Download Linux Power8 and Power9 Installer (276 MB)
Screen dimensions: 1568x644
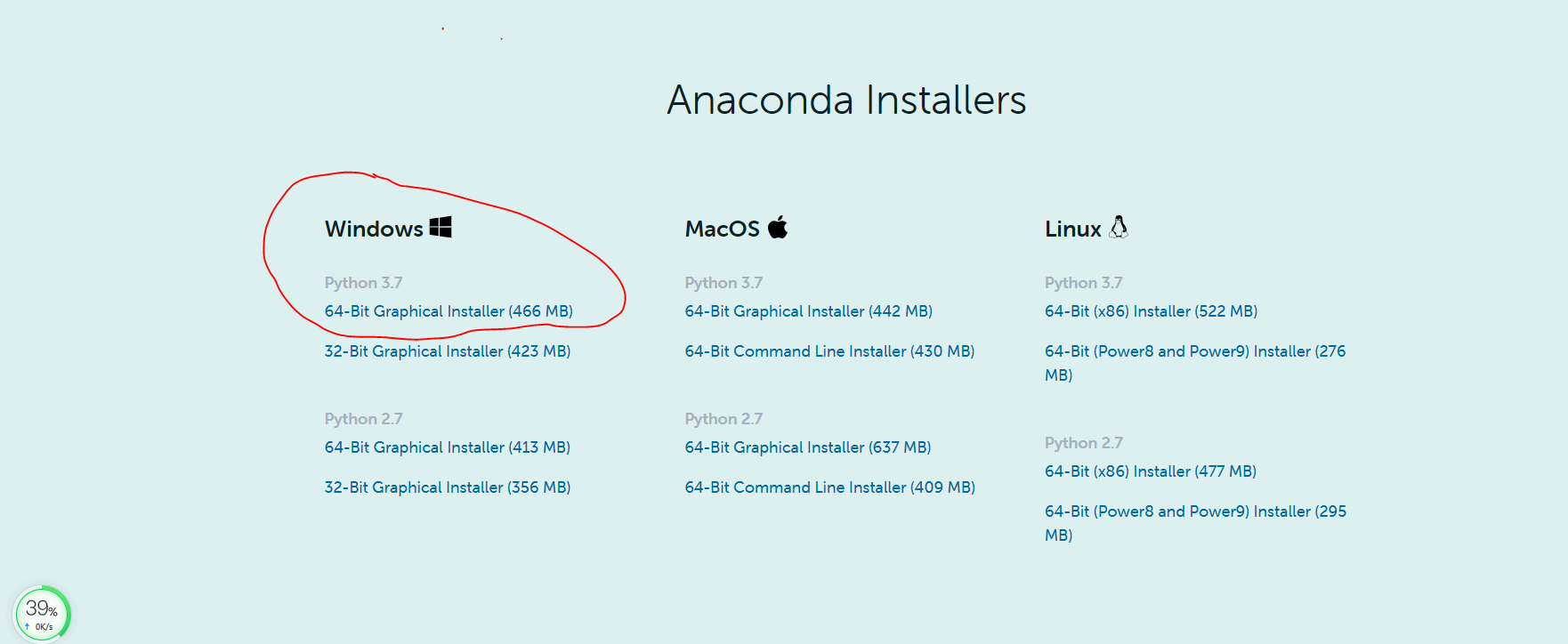[x=1195, y=350]
